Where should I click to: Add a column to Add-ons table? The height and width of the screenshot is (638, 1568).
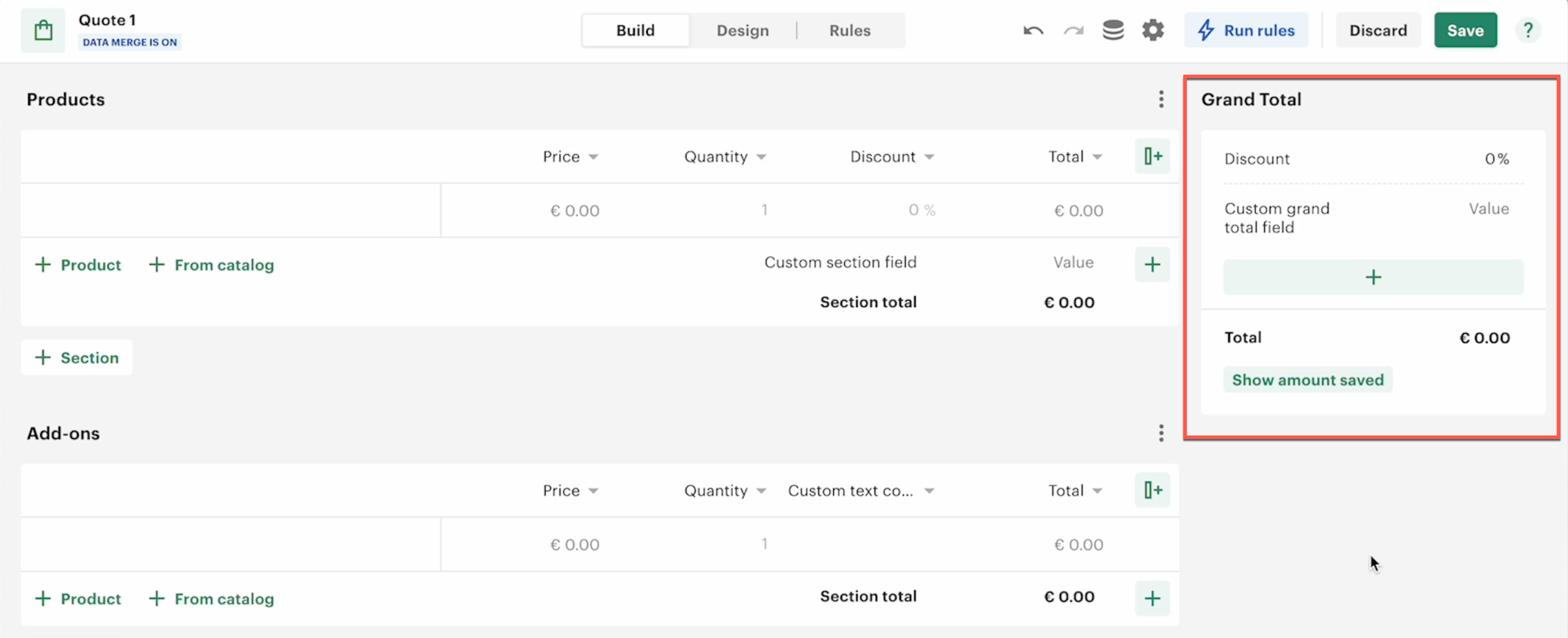tap(1152, 490)
